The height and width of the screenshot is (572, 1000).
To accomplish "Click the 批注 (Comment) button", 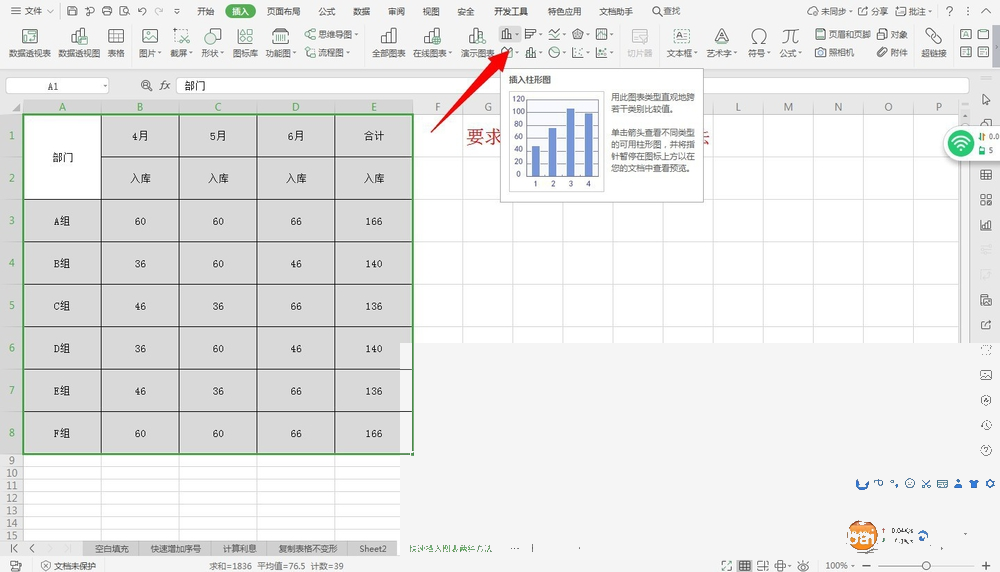I will (x=913, y=11).
